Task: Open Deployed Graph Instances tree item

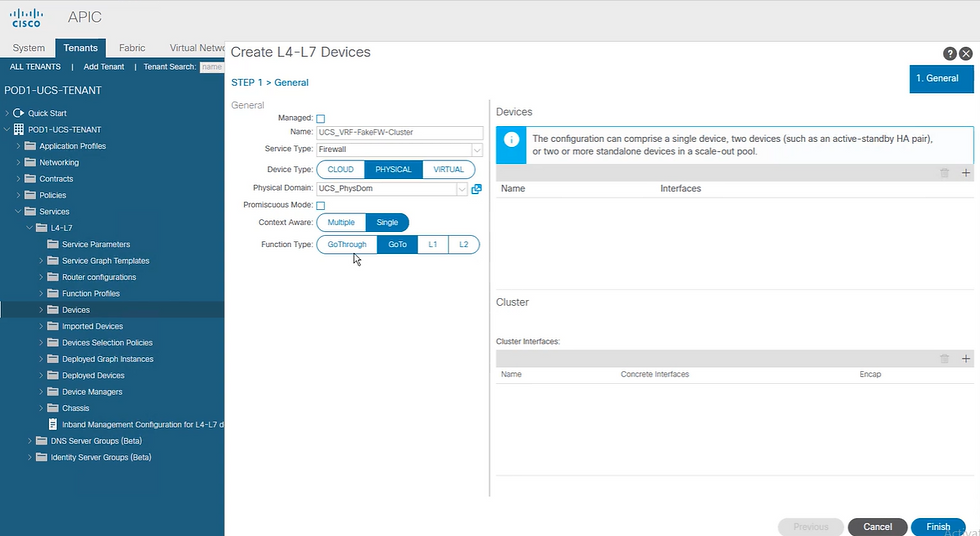Action: pos(108,359)
